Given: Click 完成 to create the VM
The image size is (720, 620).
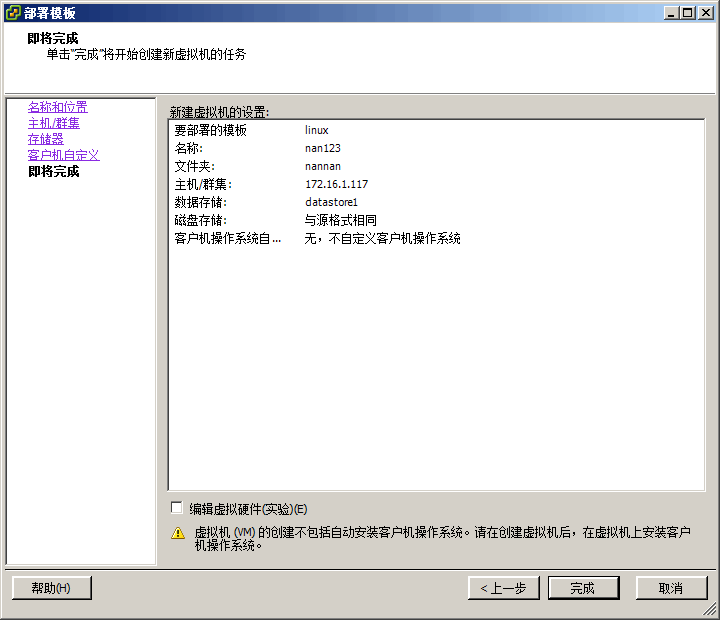Looking at the screenshot, I should click(584, 588).
